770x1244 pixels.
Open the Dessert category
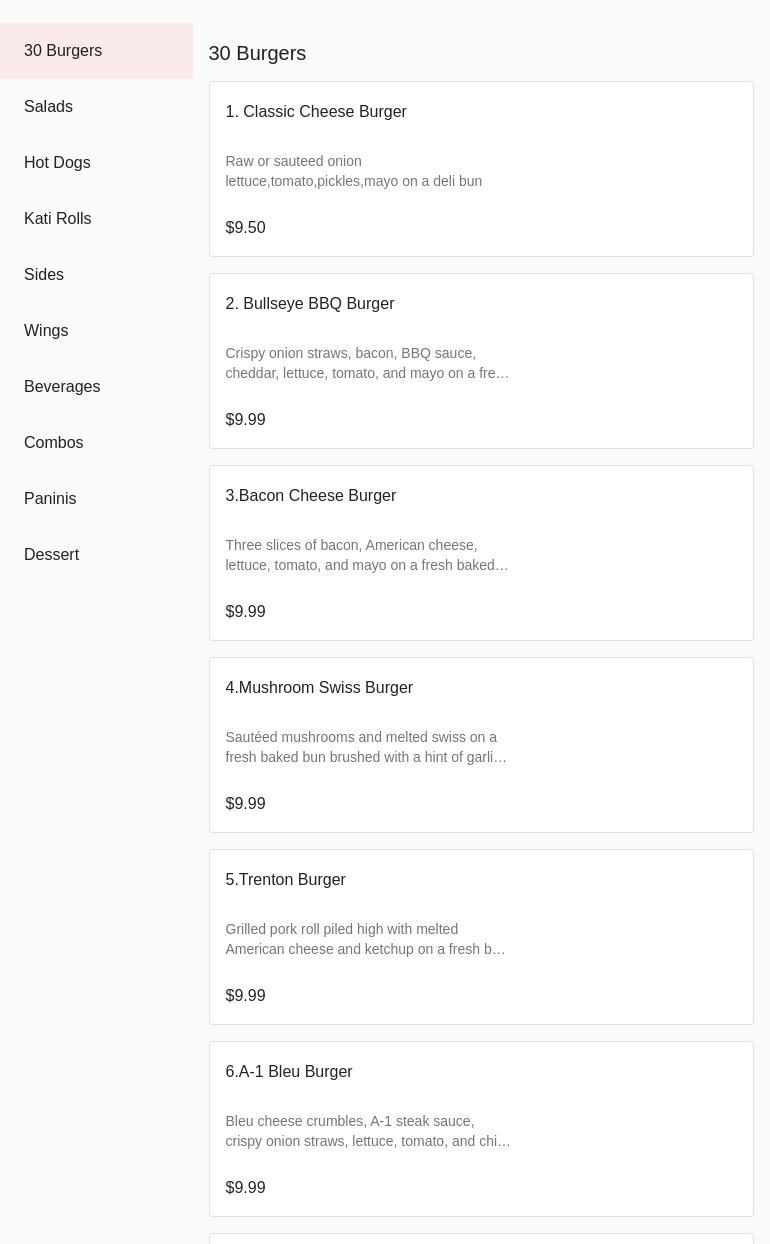51,555
